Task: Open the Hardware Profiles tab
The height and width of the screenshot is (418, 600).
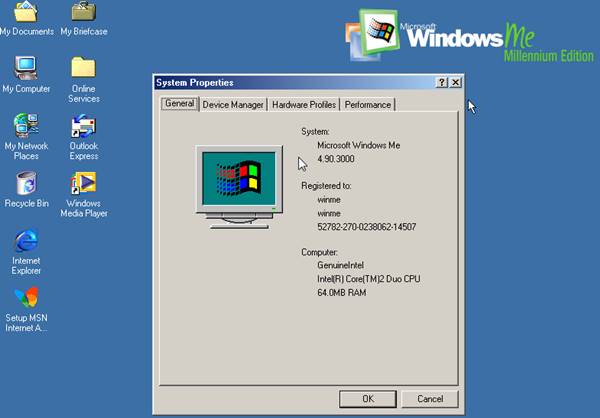Action: (304, 104)
